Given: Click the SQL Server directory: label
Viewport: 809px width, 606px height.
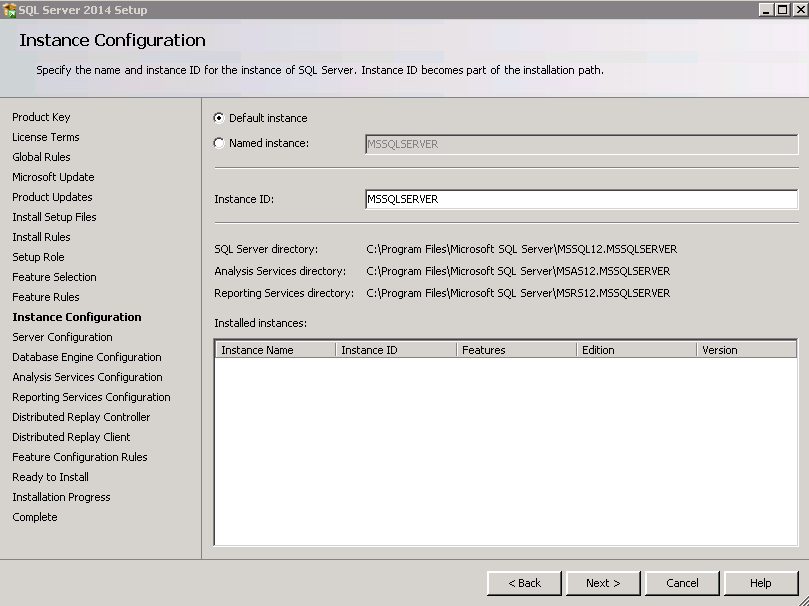Looking at the screenshot, I should click(266, 249).
